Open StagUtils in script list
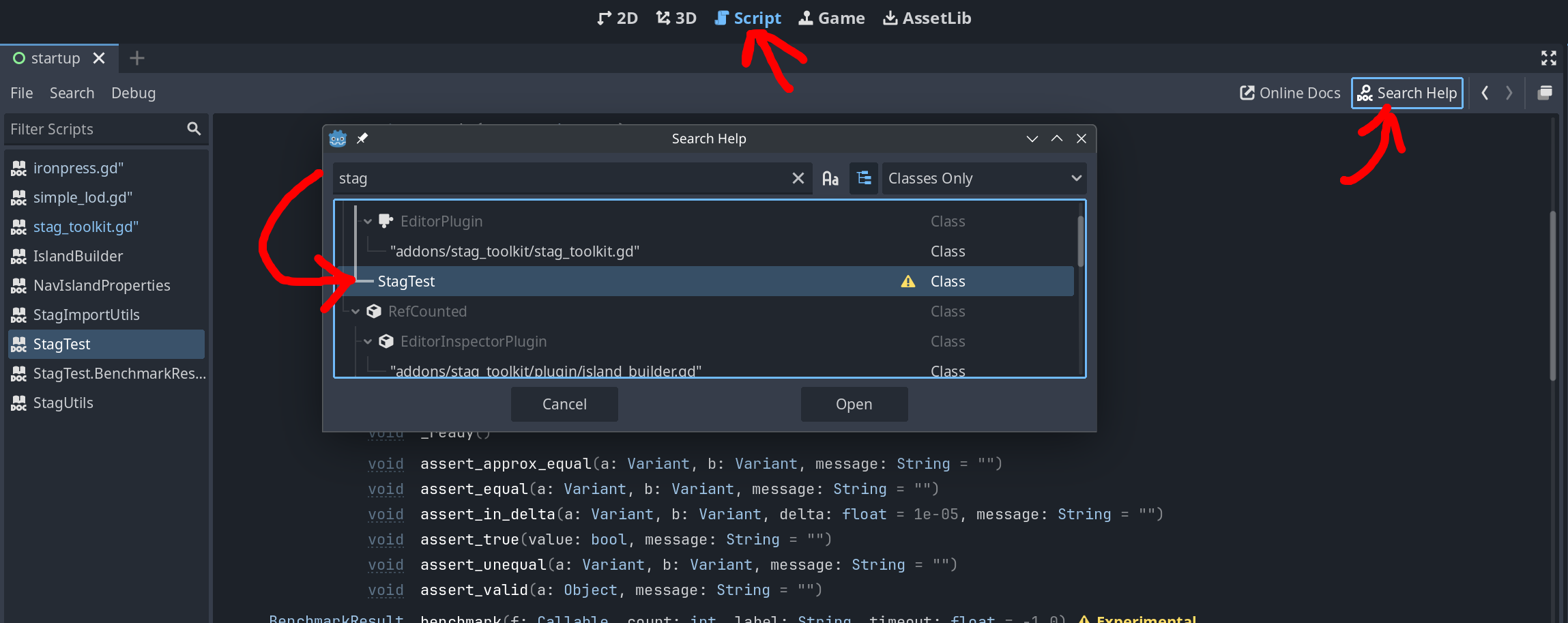1568x623 pixels. pos(106,403)
